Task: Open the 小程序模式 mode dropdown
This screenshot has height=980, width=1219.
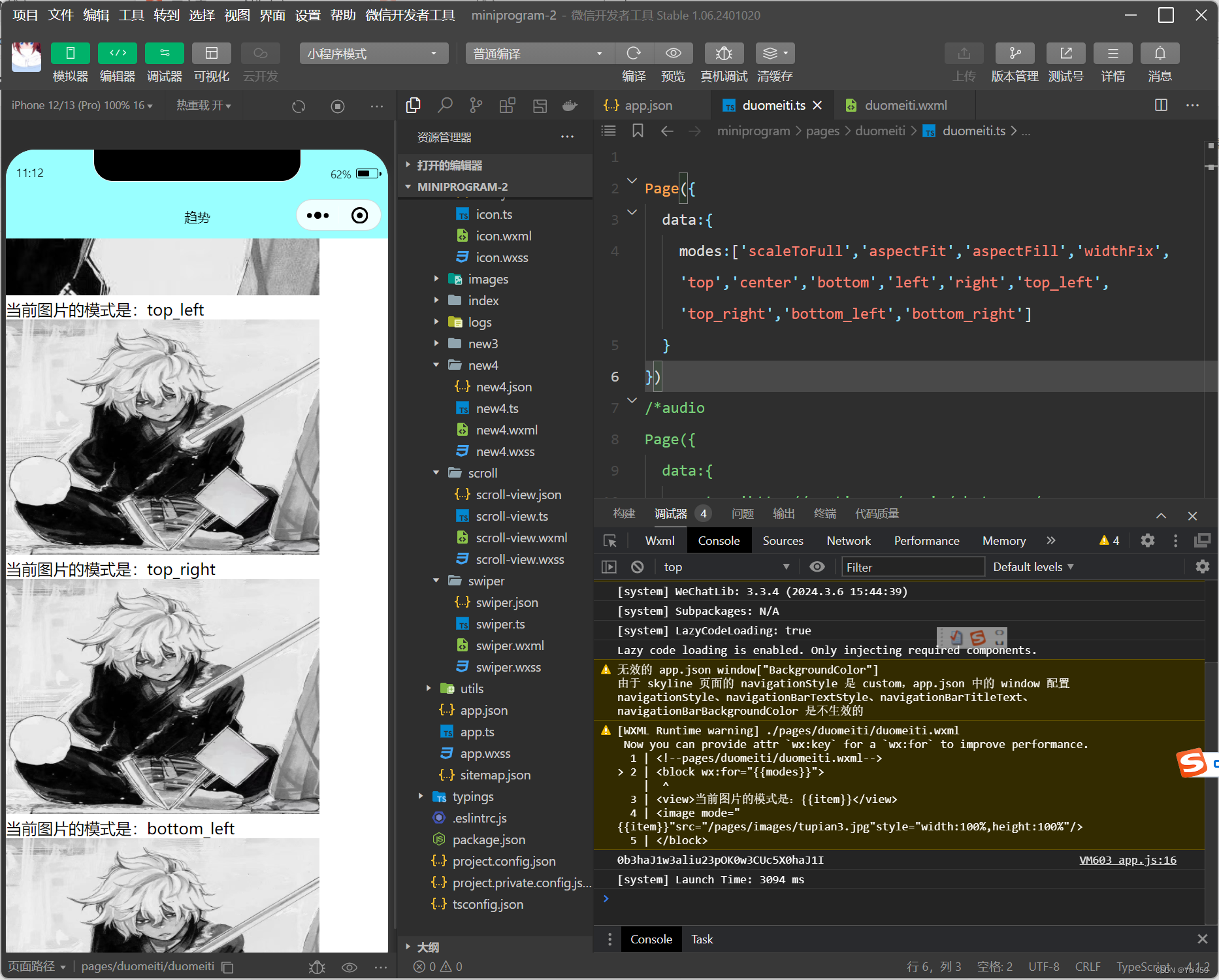Action: [x=374, y=54]
